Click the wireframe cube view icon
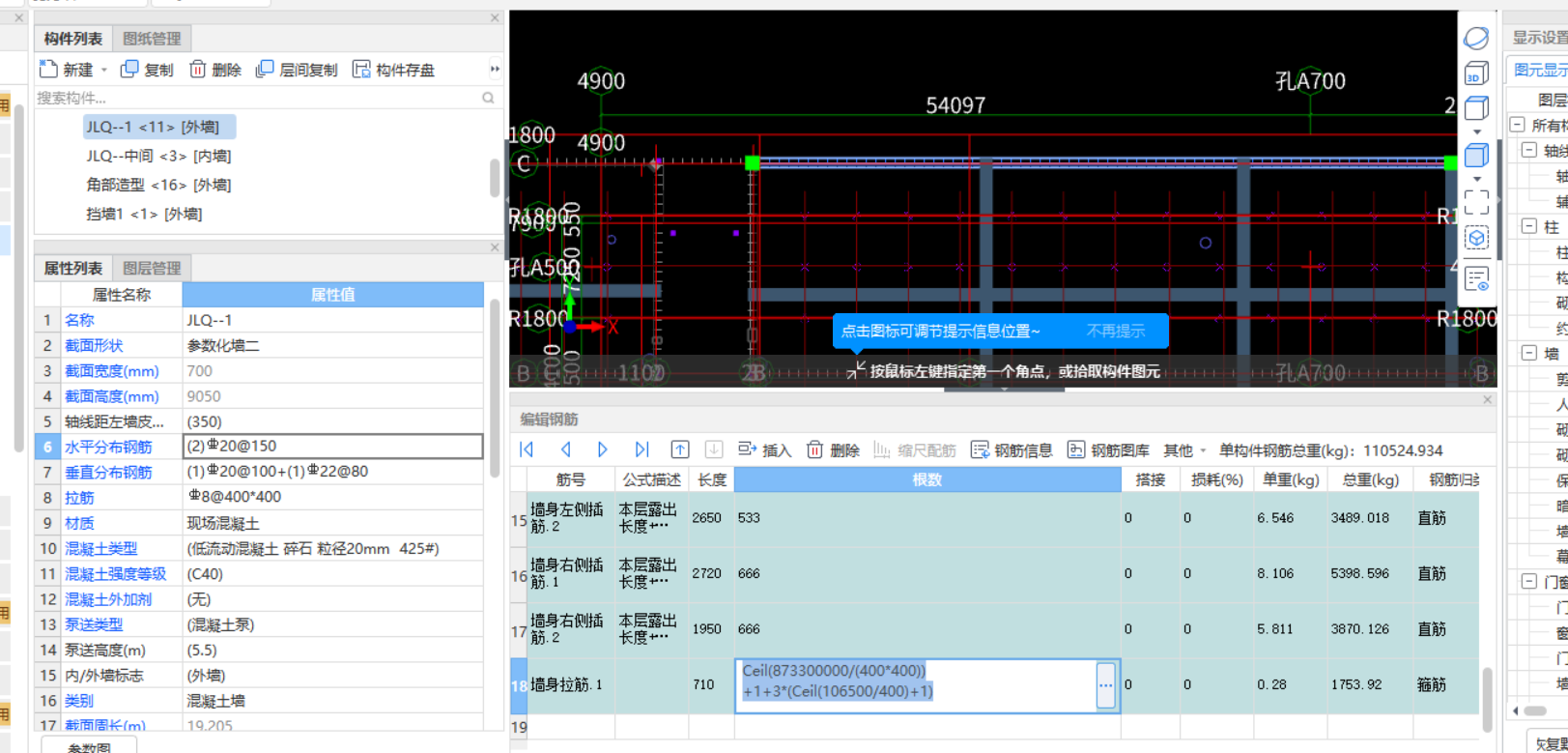 coord(1476,107)
